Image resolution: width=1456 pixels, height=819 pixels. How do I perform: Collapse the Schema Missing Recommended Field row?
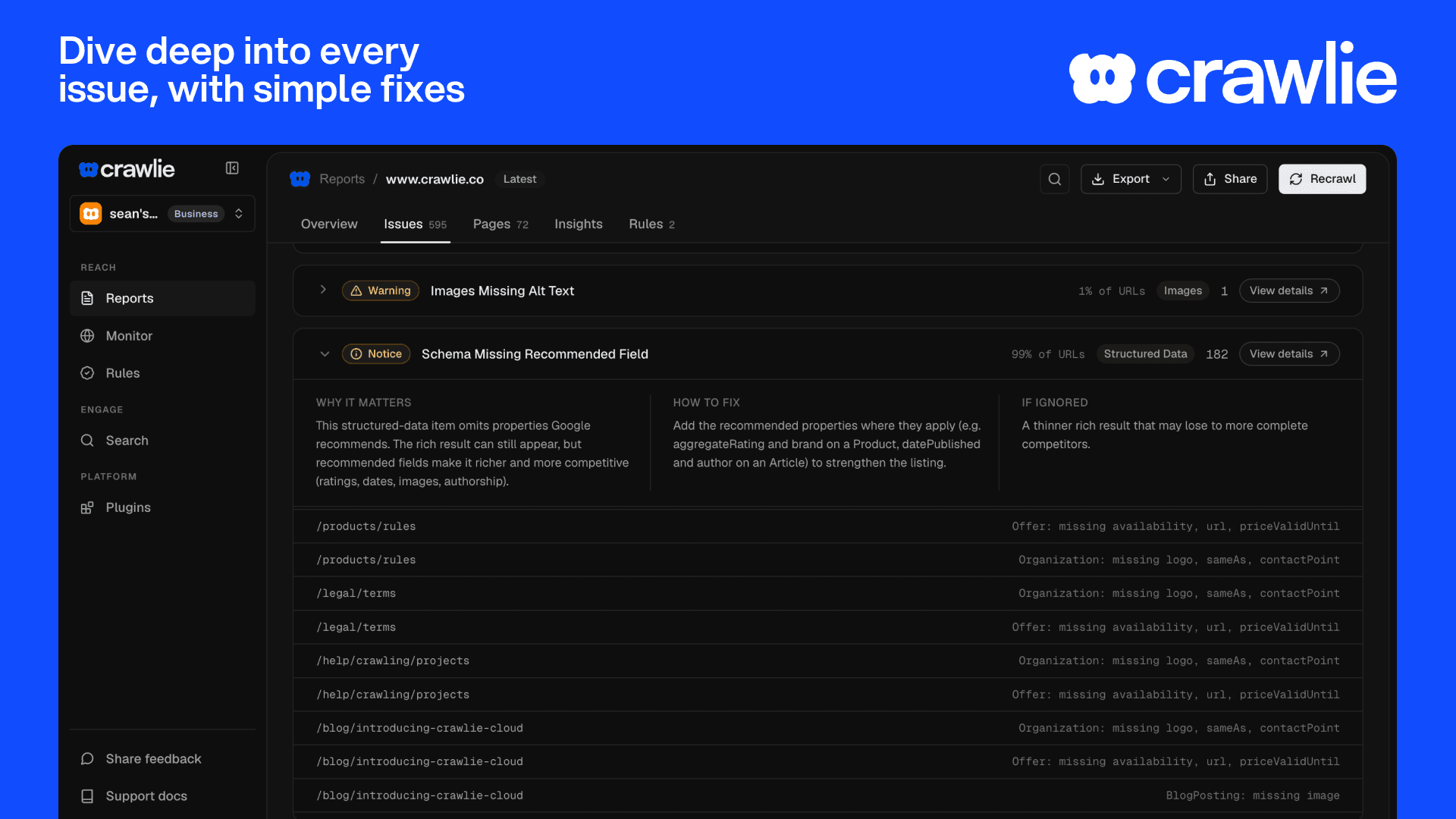tap(325, 354)
